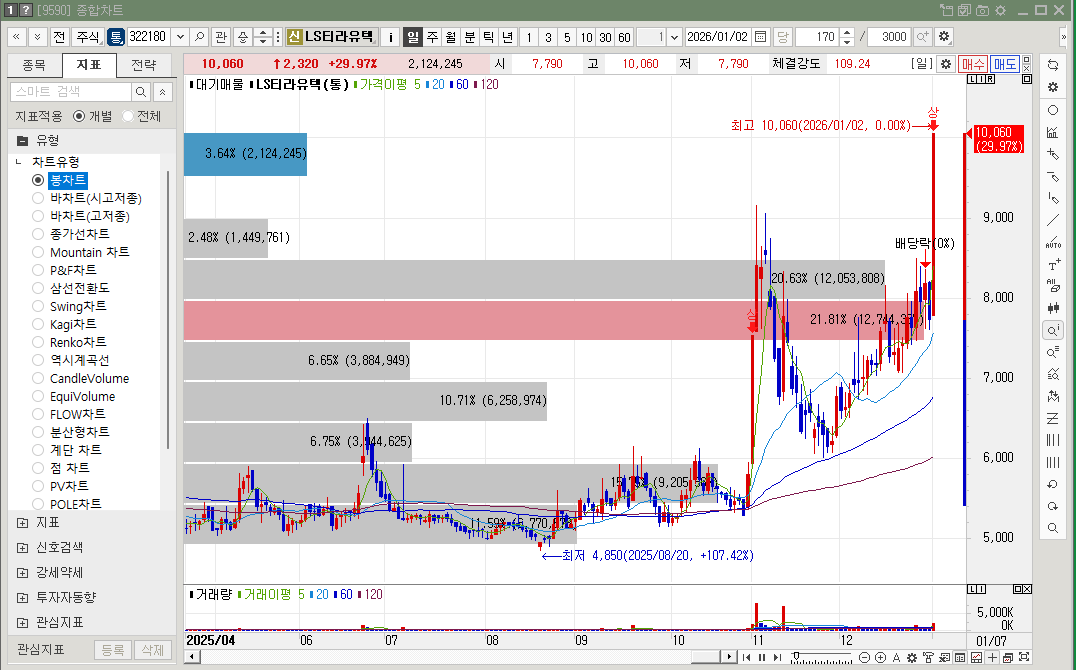Click the blue 매도 sell button
The height and width of the screenshot is (670, 1076).
click(x=1005, y=64)
